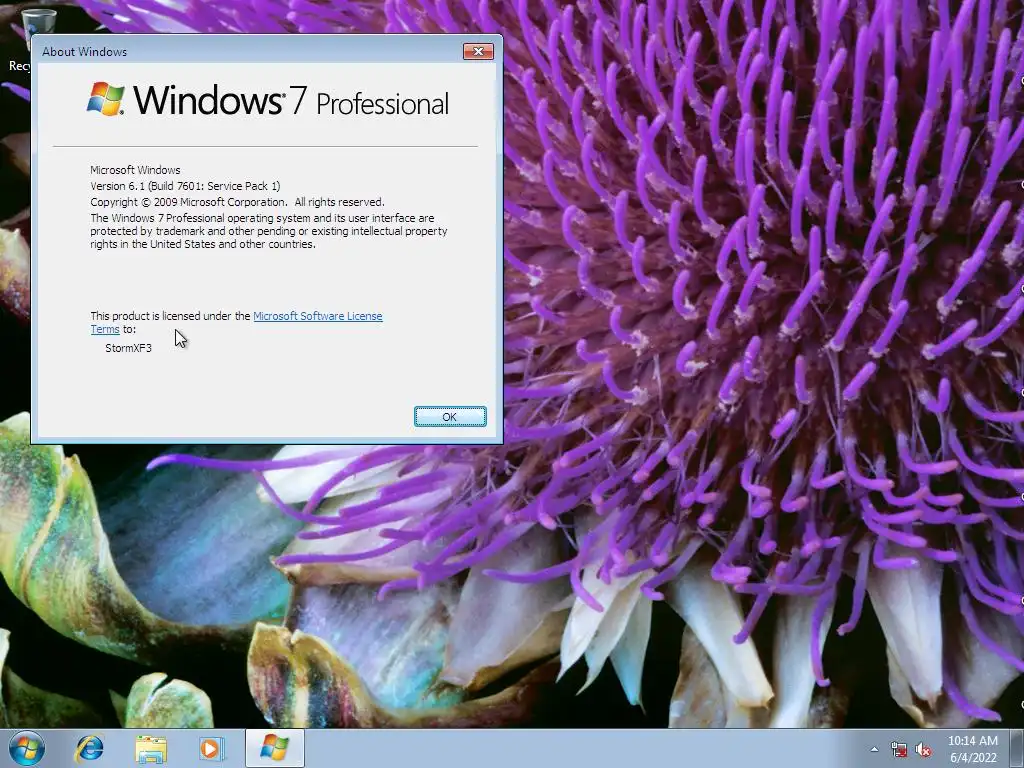Click the Copyright 2009 Microsoft Corporation line

[237, 202]
